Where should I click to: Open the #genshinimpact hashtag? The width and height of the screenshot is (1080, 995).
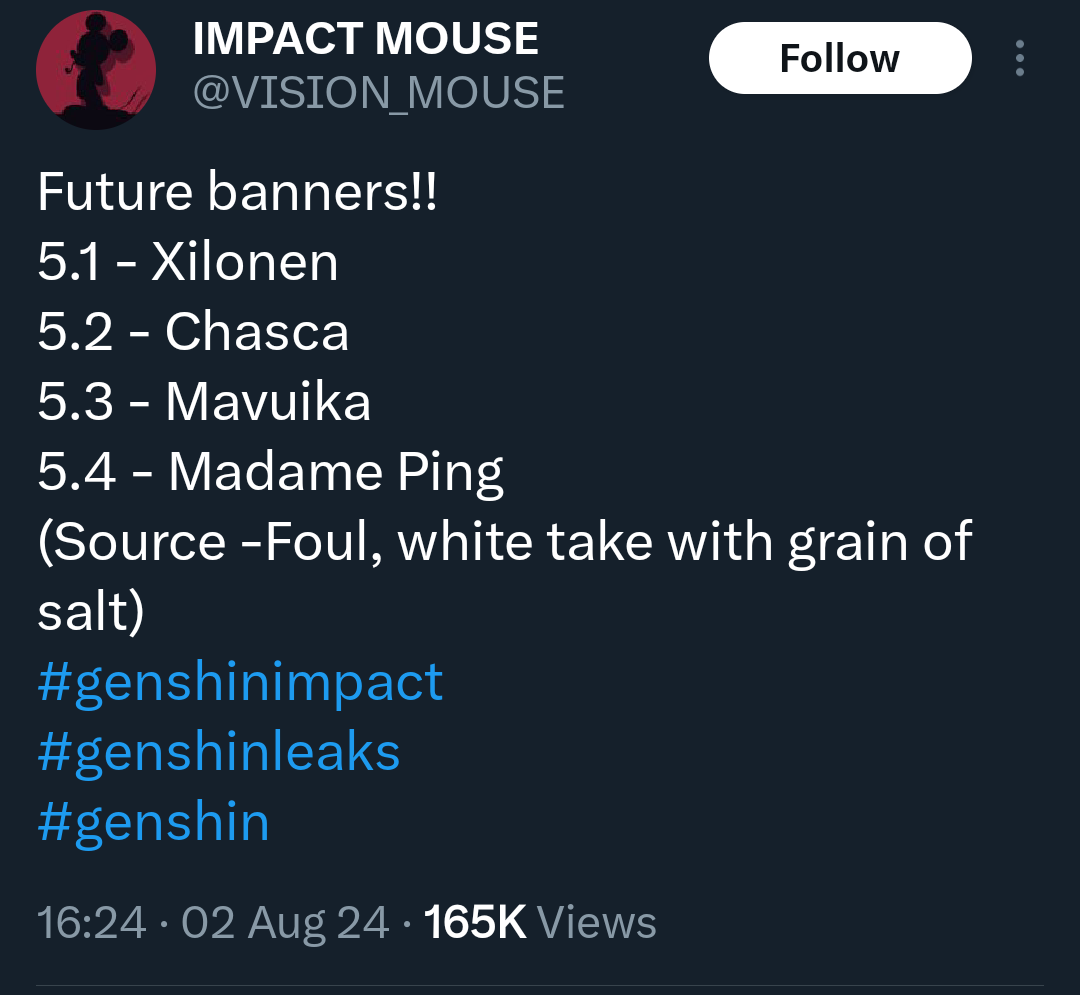pyautogui.click(x=240, y=682)
